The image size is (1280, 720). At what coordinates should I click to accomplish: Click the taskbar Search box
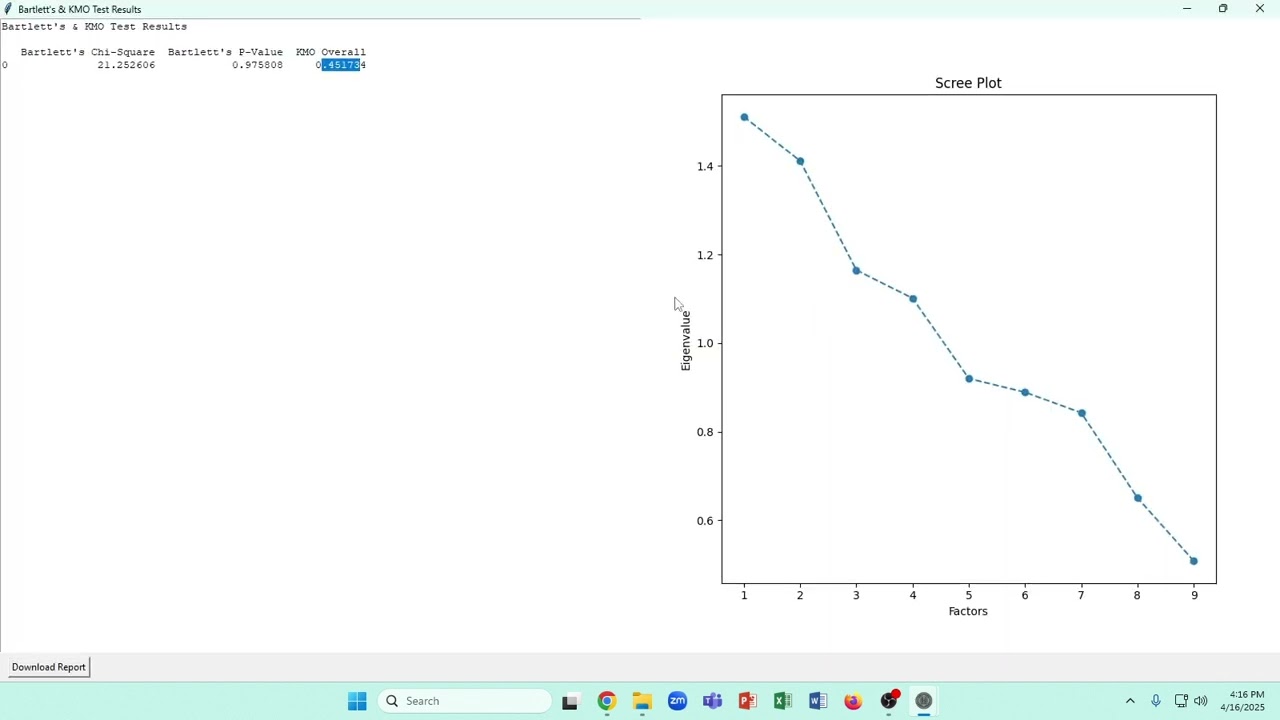tap(465, 701)
